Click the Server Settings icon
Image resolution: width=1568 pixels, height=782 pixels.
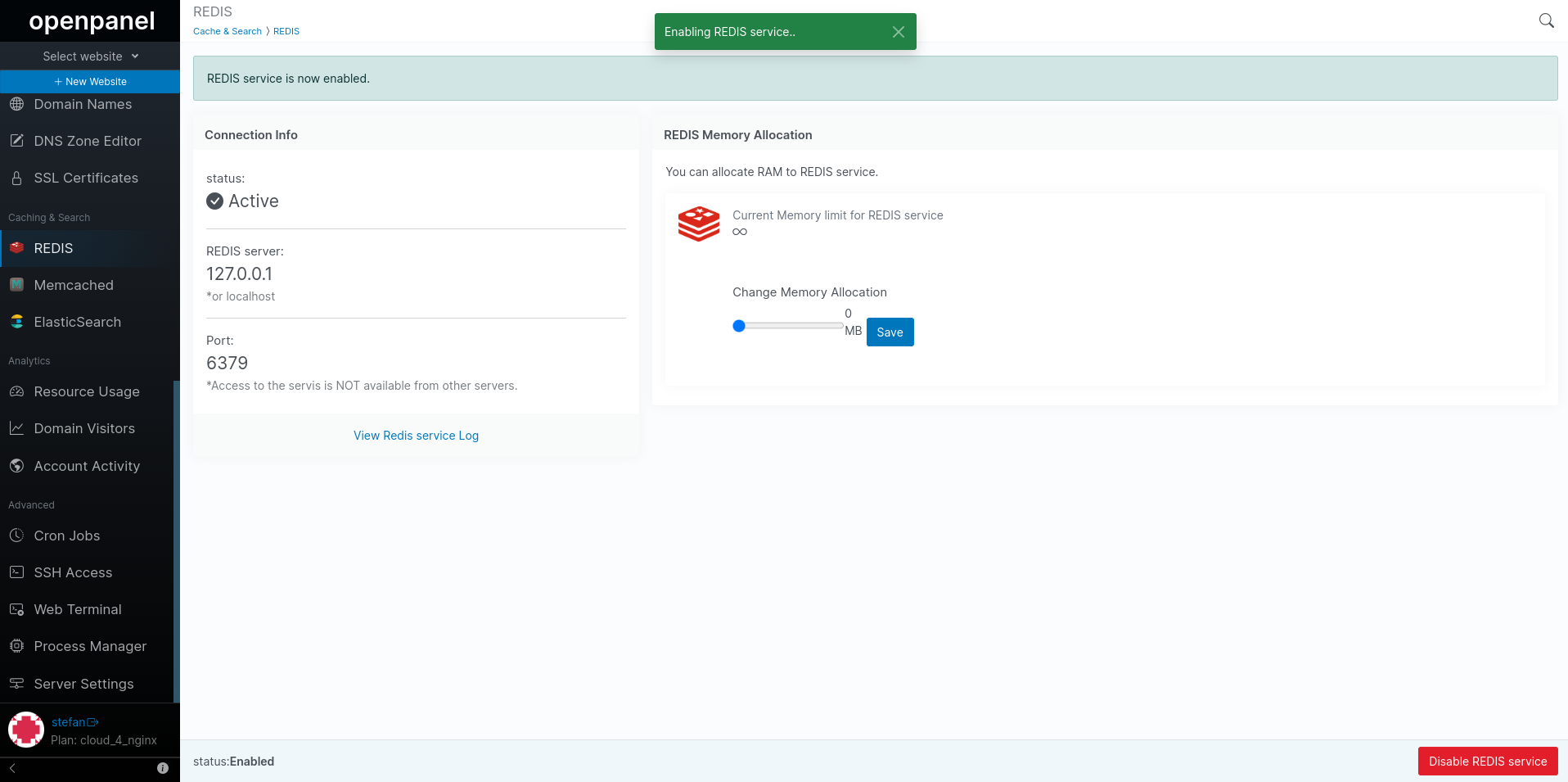16,684
